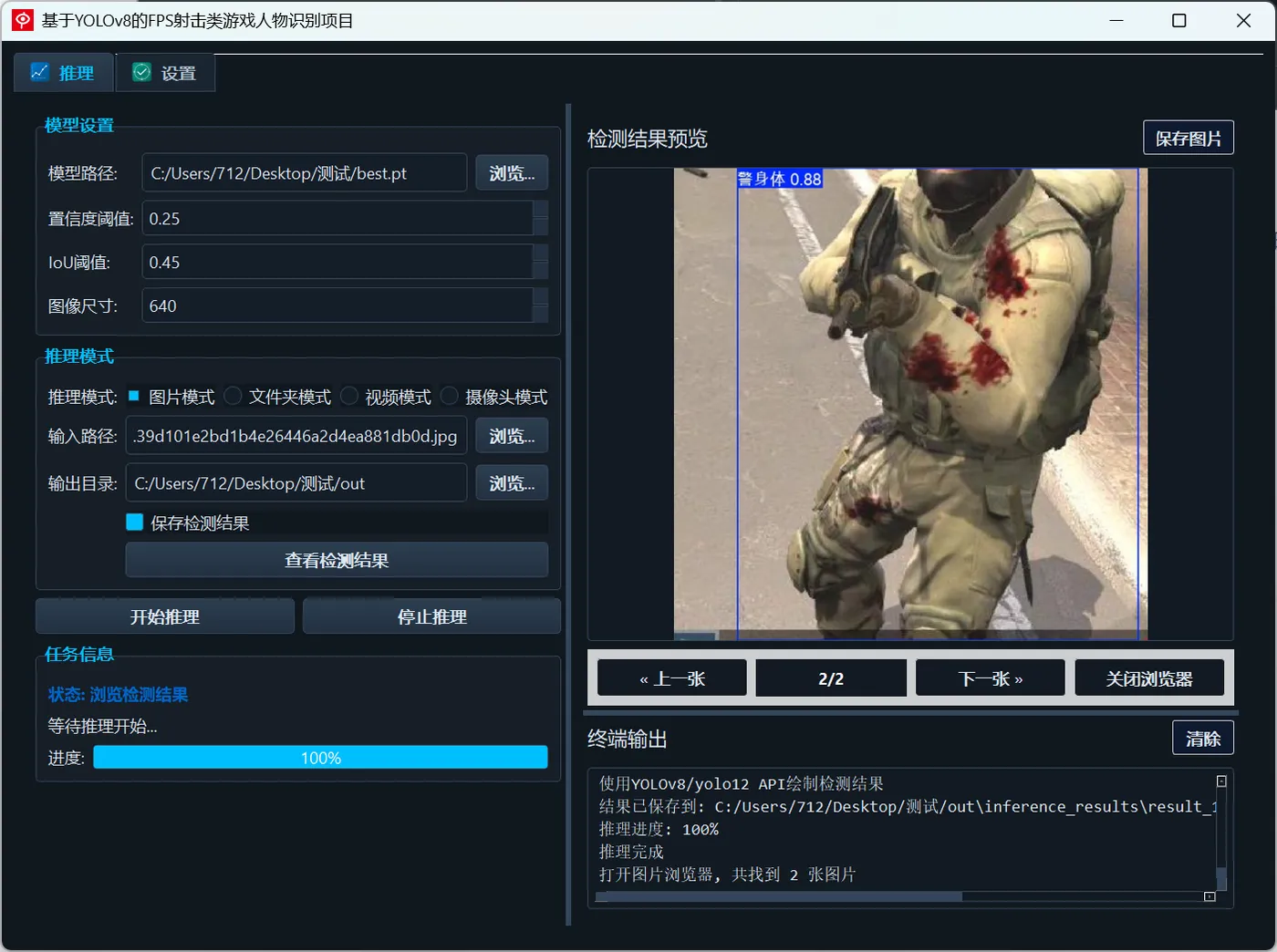Save picture using 保存图片 button
Screen dimensions: 1277x952
[x=1189, y=138]
